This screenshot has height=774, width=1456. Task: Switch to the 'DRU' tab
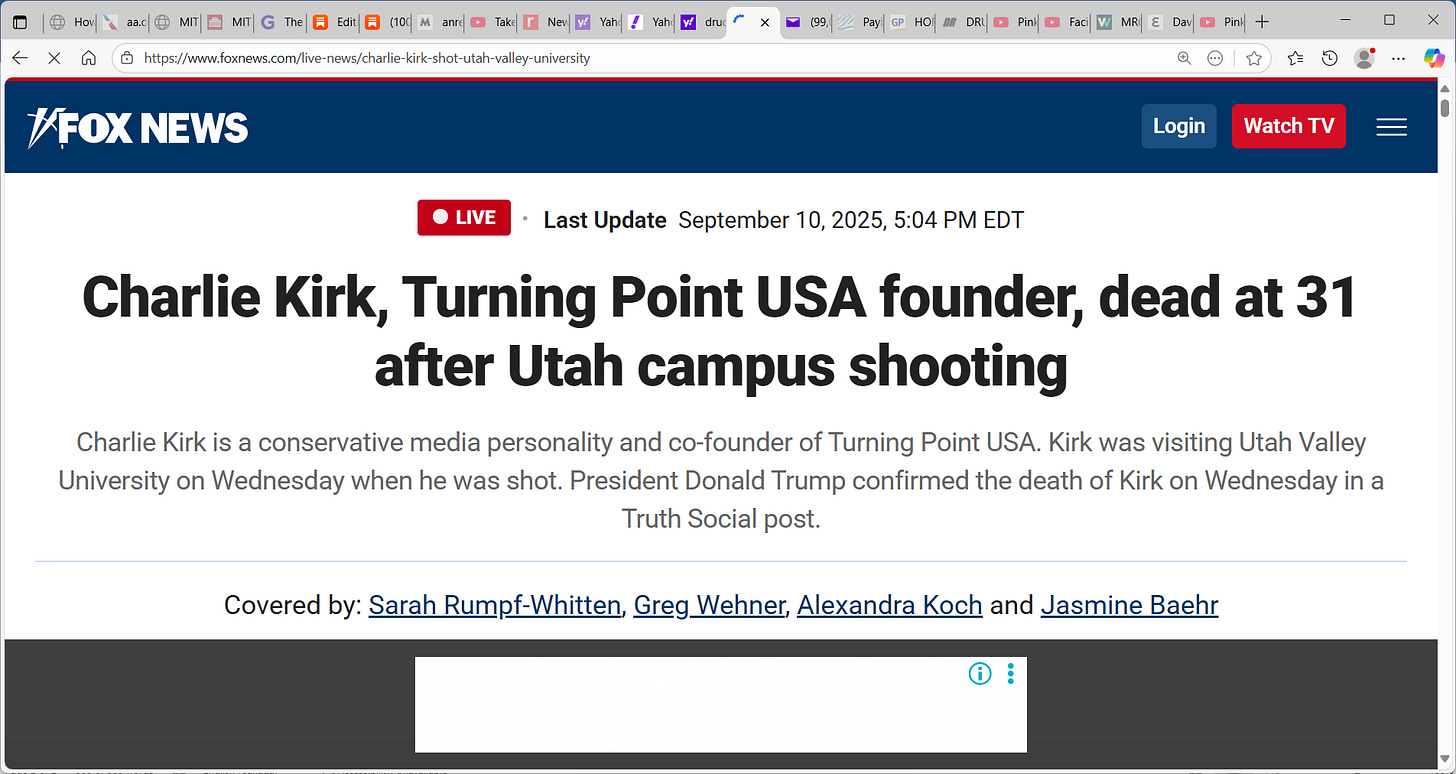pyautogui.click(x=963, y=22)
